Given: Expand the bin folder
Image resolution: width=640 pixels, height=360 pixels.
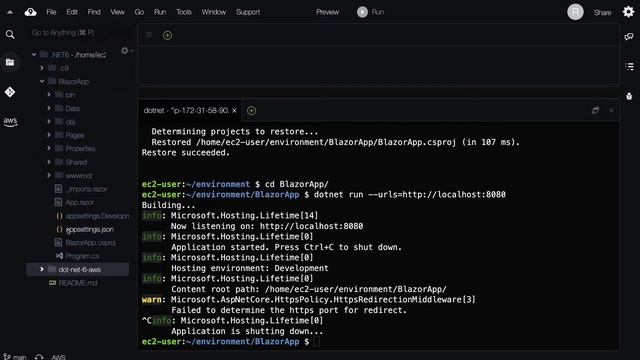Looking at the screenshot, I should pos(49,95).
